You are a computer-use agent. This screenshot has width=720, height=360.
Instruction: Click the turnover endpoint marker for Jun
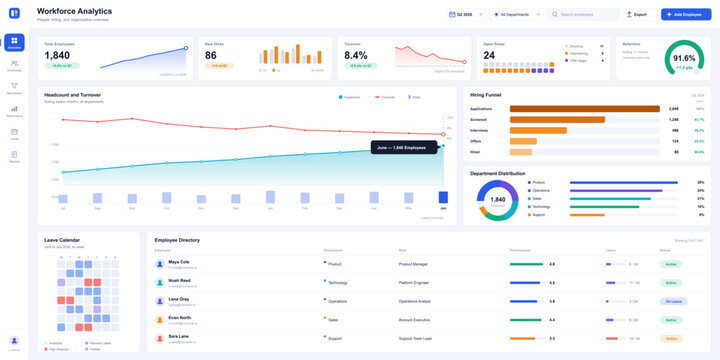[x=443, y=135]
